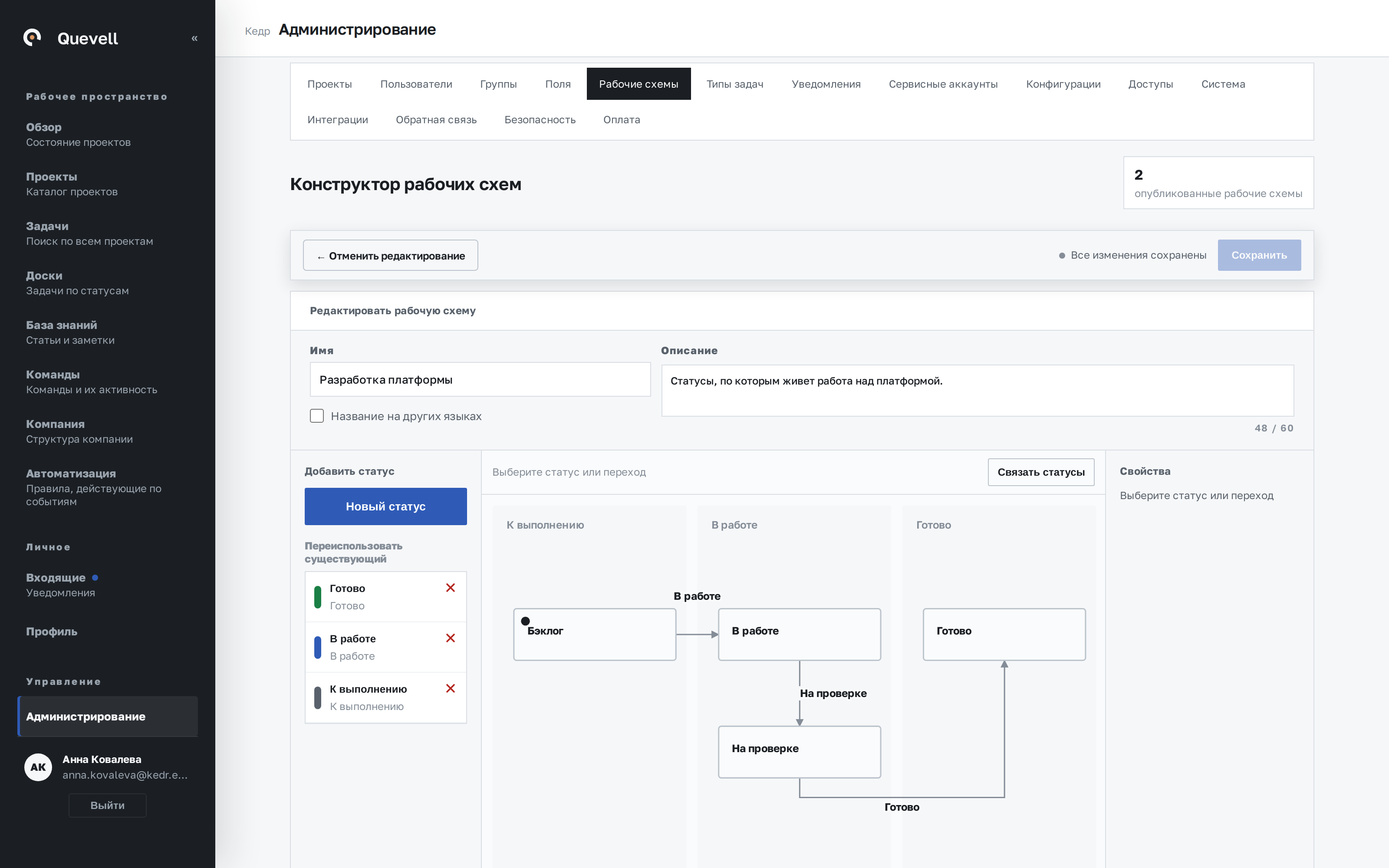
Task: Open the Проекты admin tab
Action: [329, 84]
